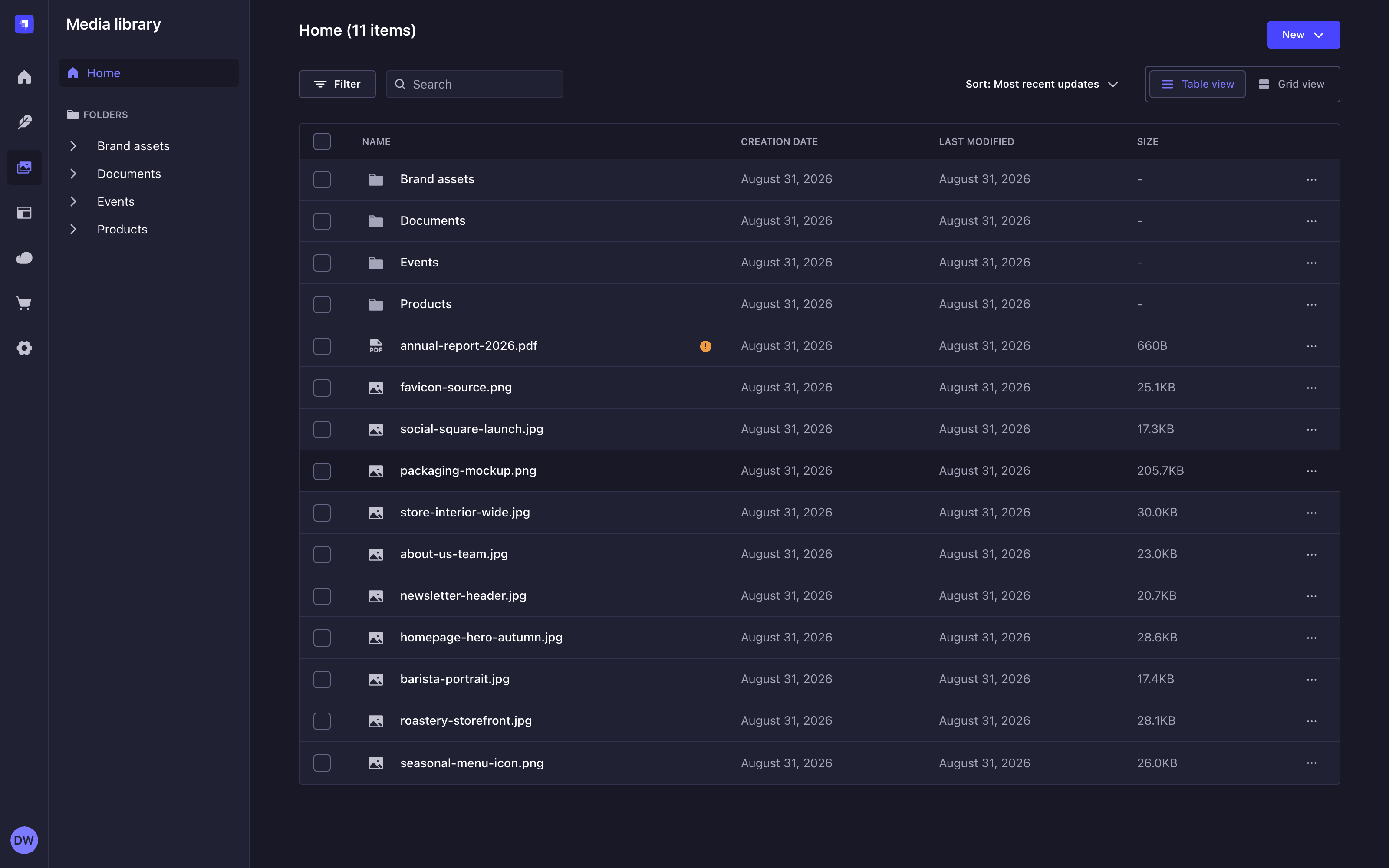Expand the Documents folder chevron in sidebar
The height and width of the screenshot is (868, 1389).
coord(73,173)
